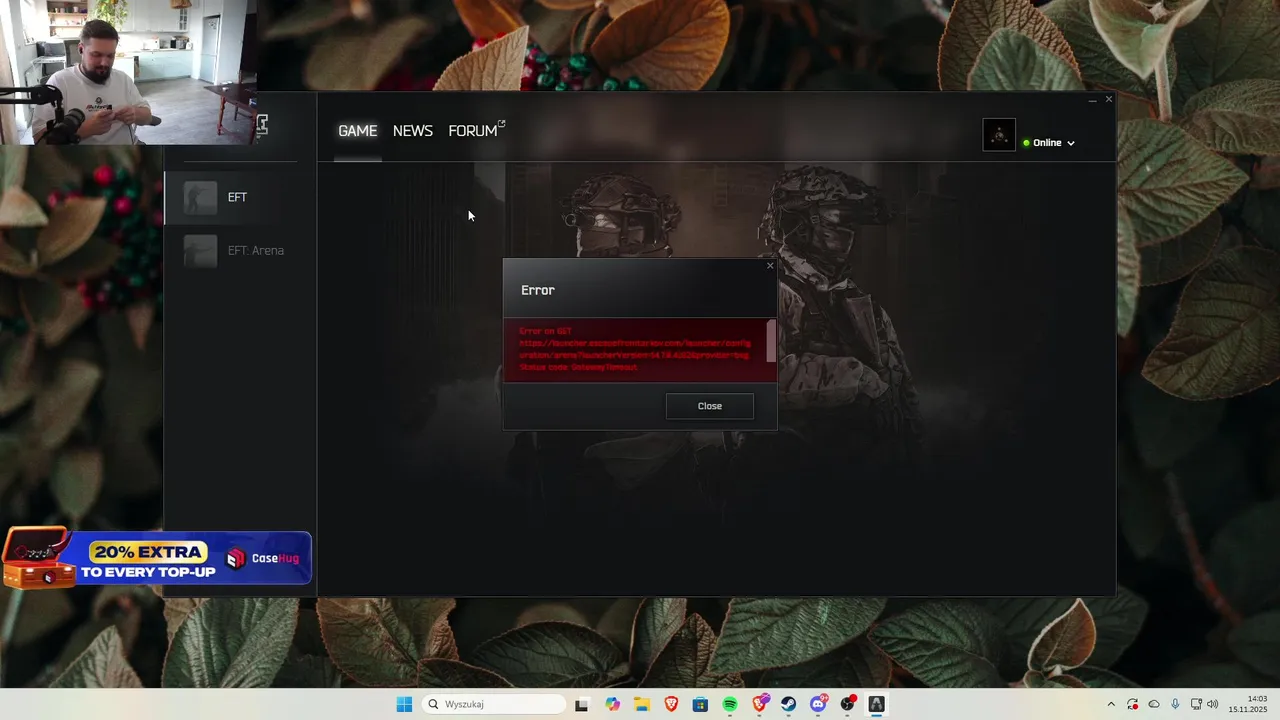Click the EFT: Arena thumbnail icon

(x=200, y=250)
